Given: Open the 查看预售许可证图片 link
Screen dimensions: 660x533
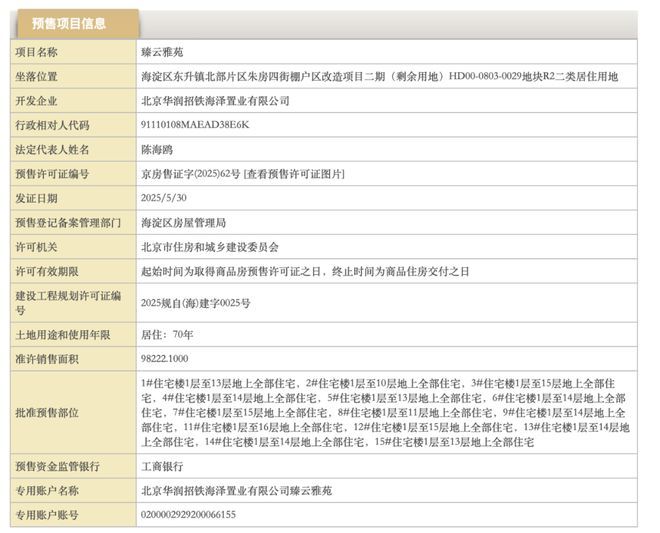Looking at the screenshot, I should (294, 174).
